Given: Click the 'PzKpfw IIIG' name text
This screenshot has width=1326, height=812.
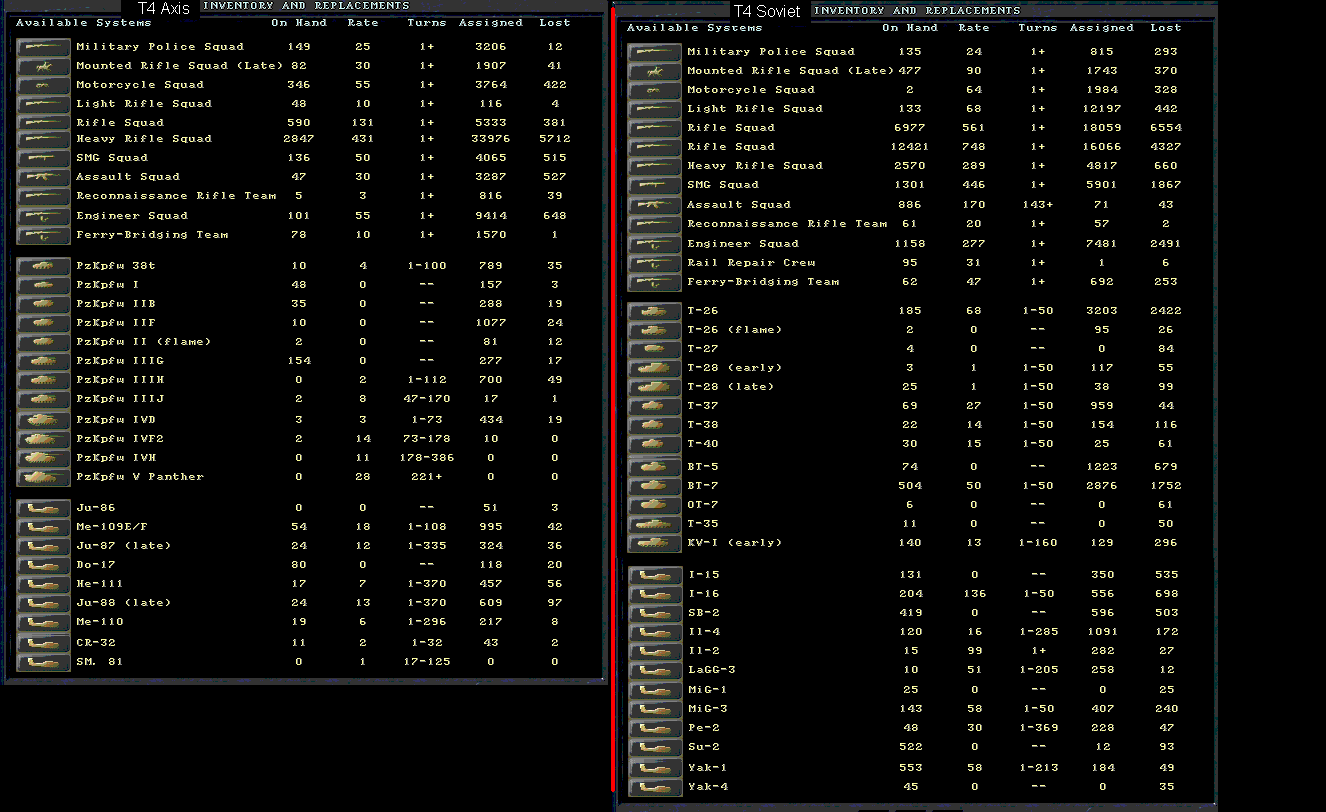Looking at the screenshot, I should click(120, 361).
